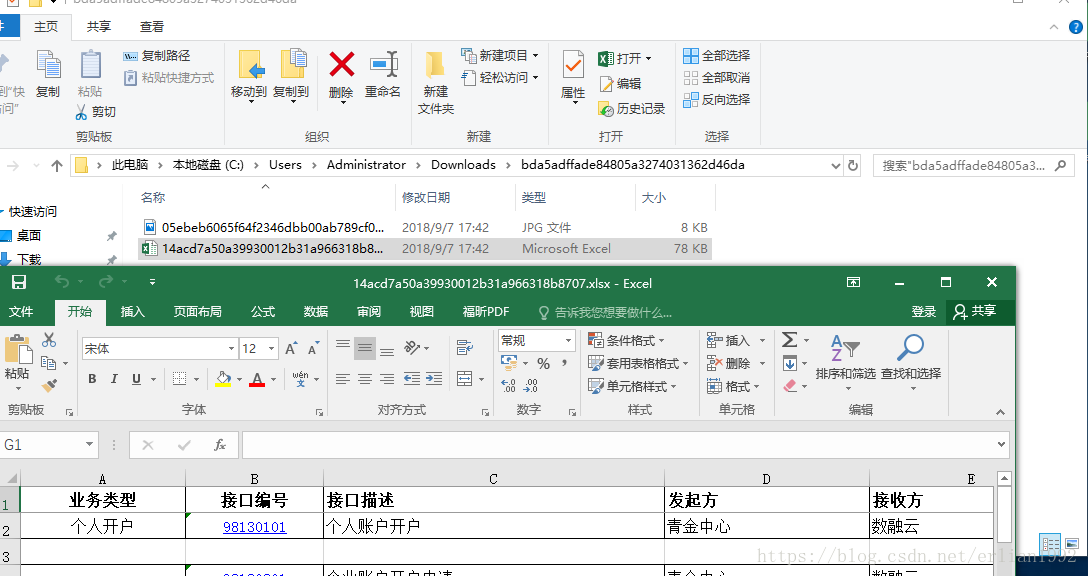Toggle Bold formatting in Excel

(x=92, y=379)
